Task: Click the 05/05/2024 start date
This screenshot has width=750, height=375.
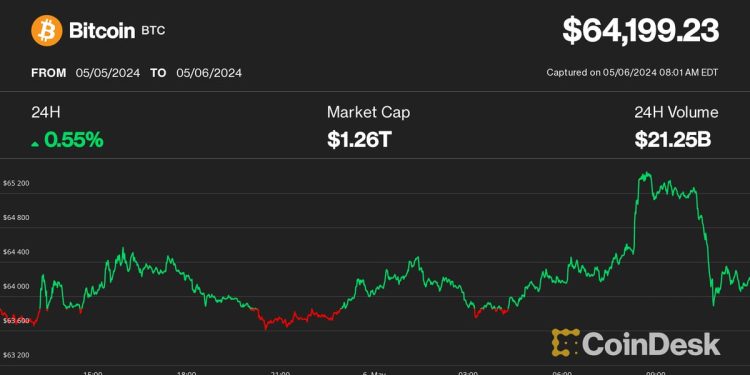Action: point(108,73)
